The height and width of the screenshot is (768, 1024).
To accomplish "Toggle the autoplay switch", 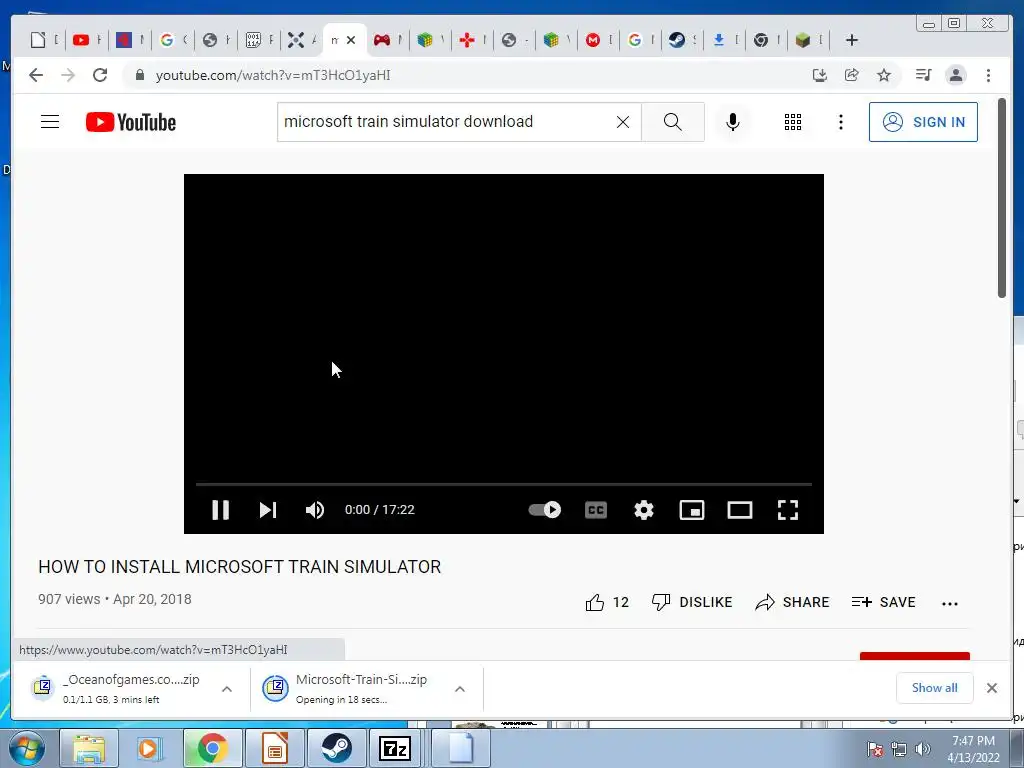I will (545, 509).
